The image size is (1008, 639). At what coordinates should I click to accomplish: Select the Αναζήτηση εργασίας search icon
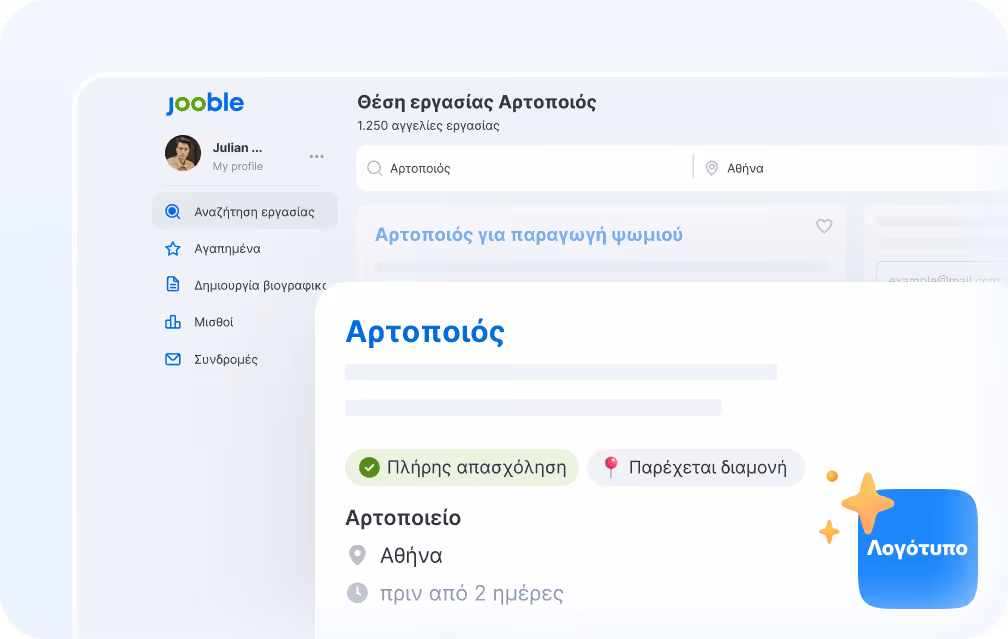173,212
